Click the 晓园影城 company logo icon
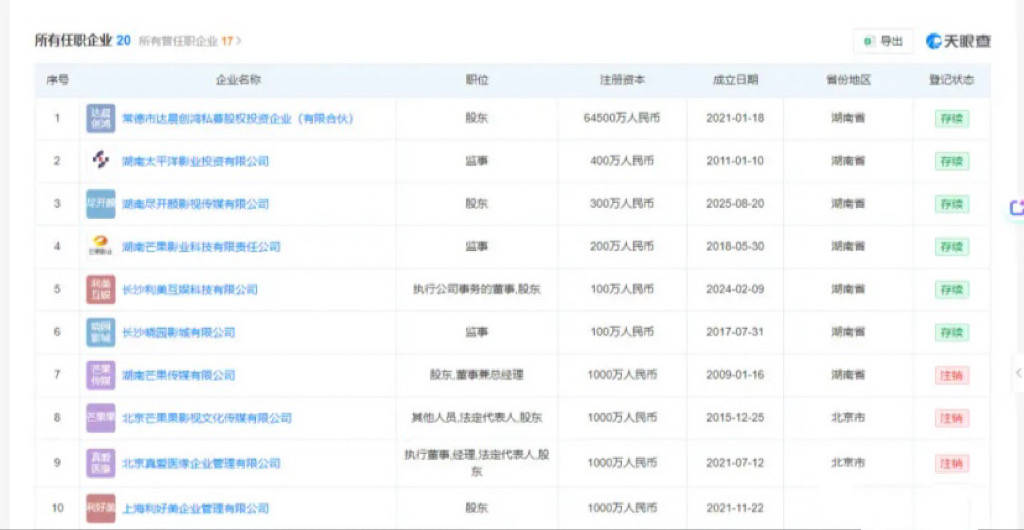This screenshot has width=1024, height=530. [100, 332]
